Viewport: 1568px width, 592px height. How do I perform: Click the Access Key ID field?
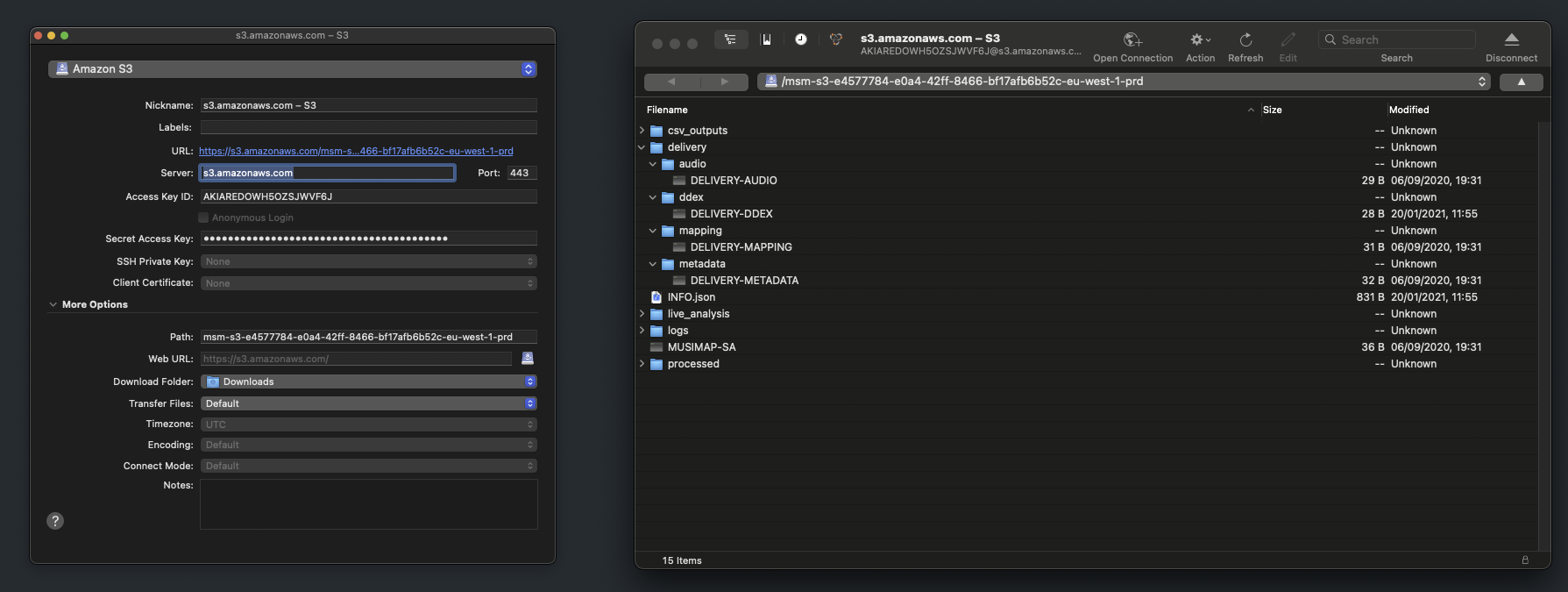tap(369, 196)
